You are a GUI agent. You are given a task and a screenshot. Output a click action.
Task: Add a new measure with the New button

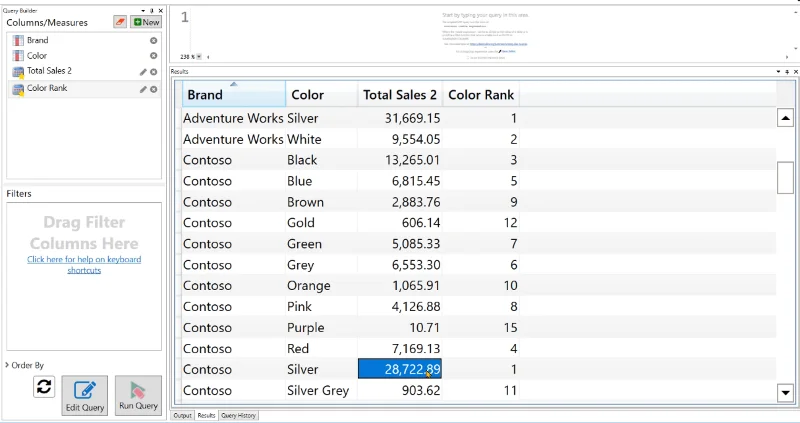[x=146, y=22]
